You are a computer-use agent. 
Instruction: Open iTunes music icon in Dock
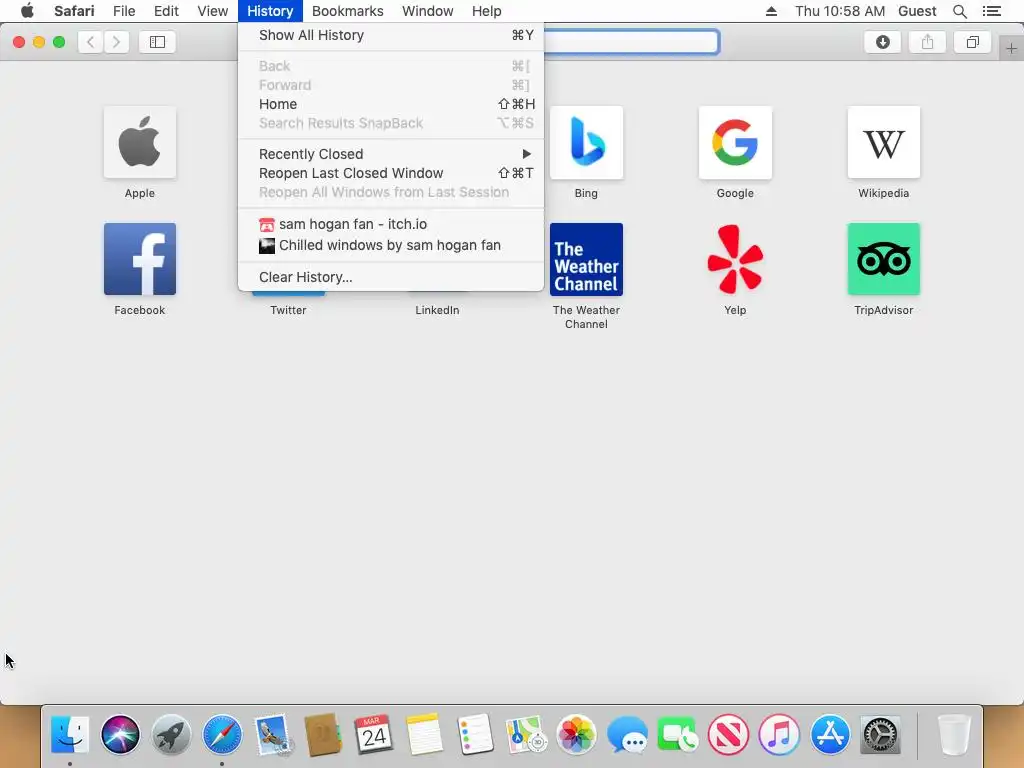779,734
